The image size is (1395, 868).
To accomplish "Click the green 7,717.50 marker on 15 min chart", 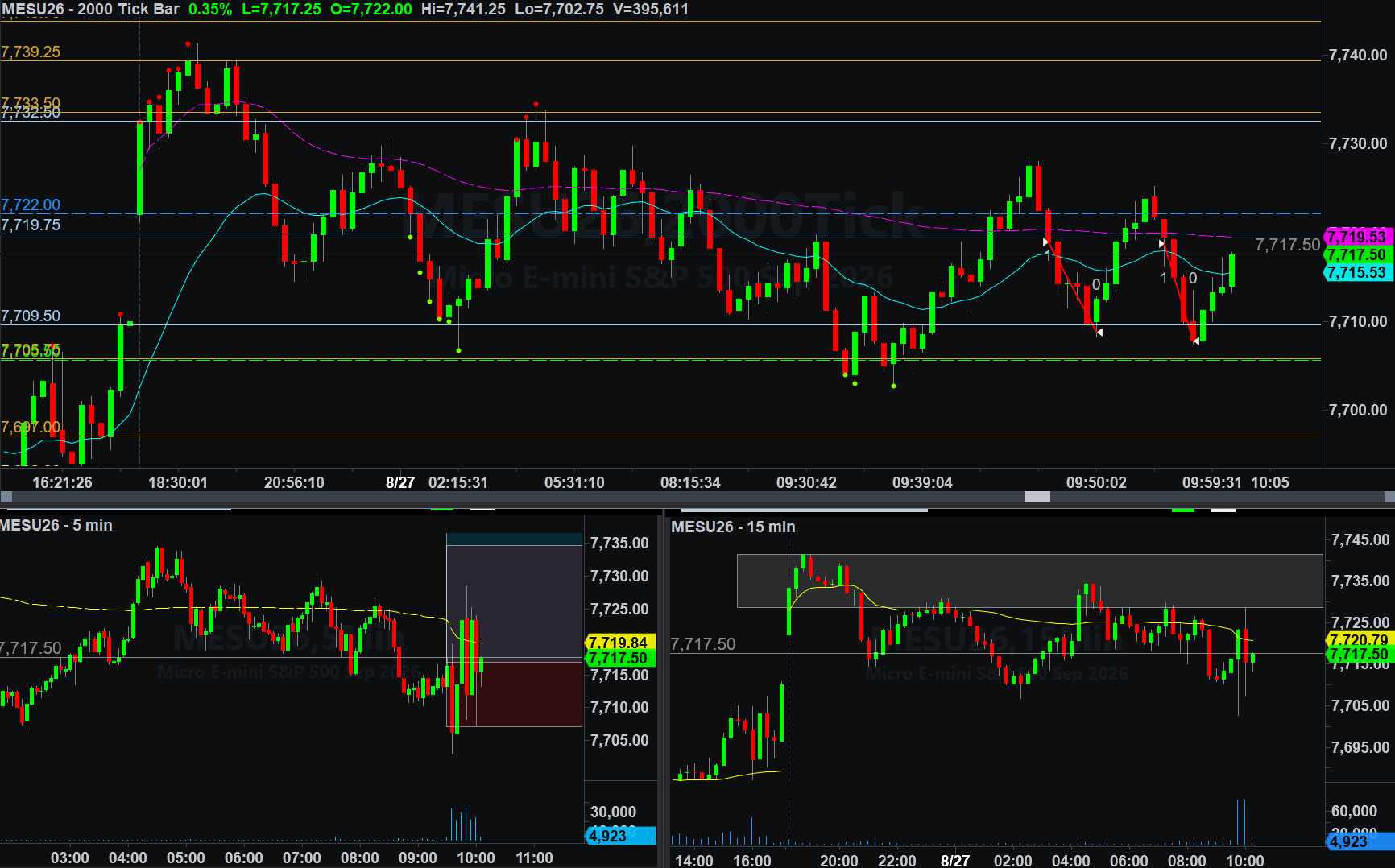I will (1359, 654).
